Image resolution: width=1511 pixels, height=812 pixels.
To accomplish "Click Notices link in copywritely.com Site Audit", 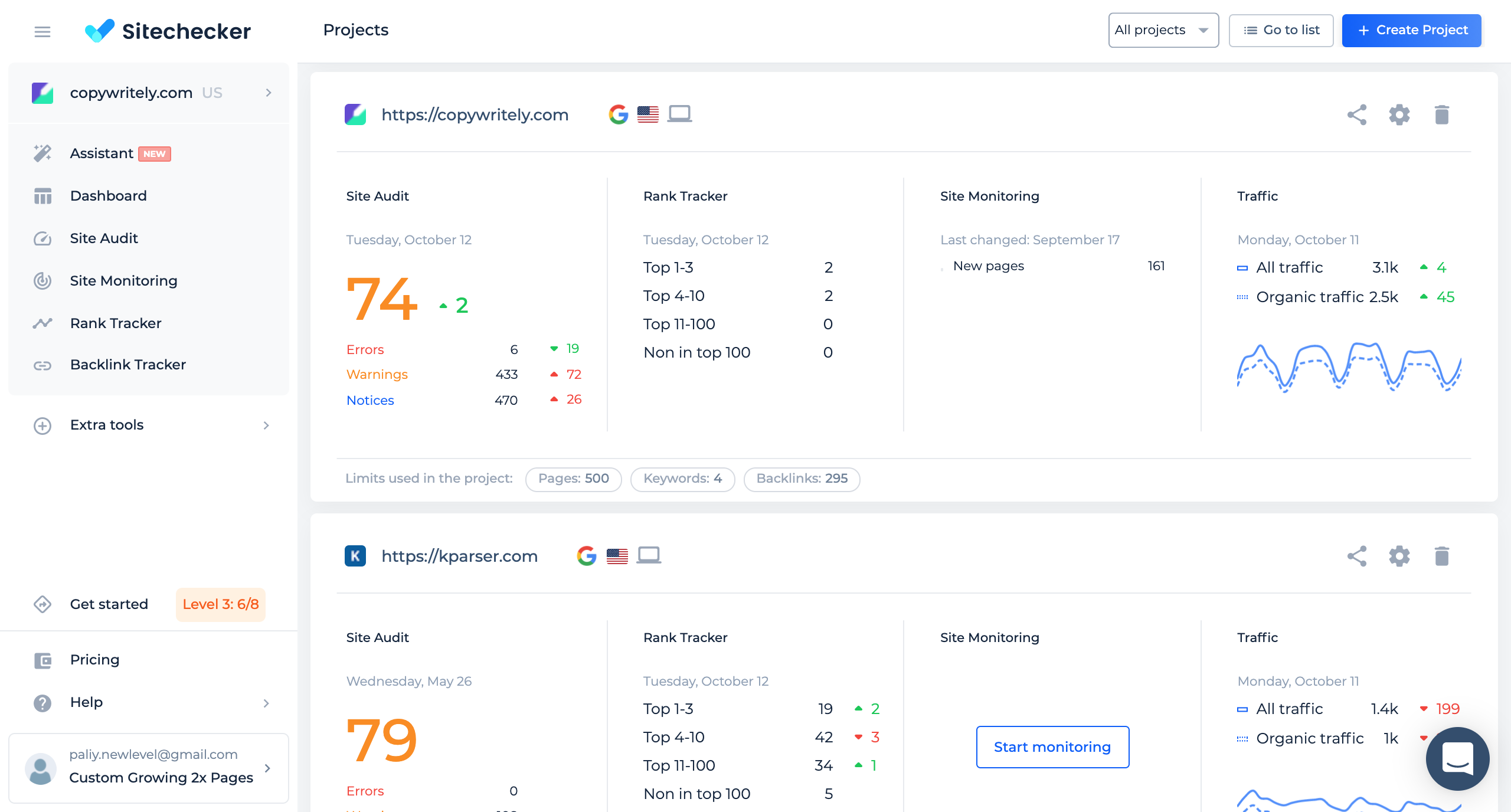I will pyautogui.click(x=370, y=400).
